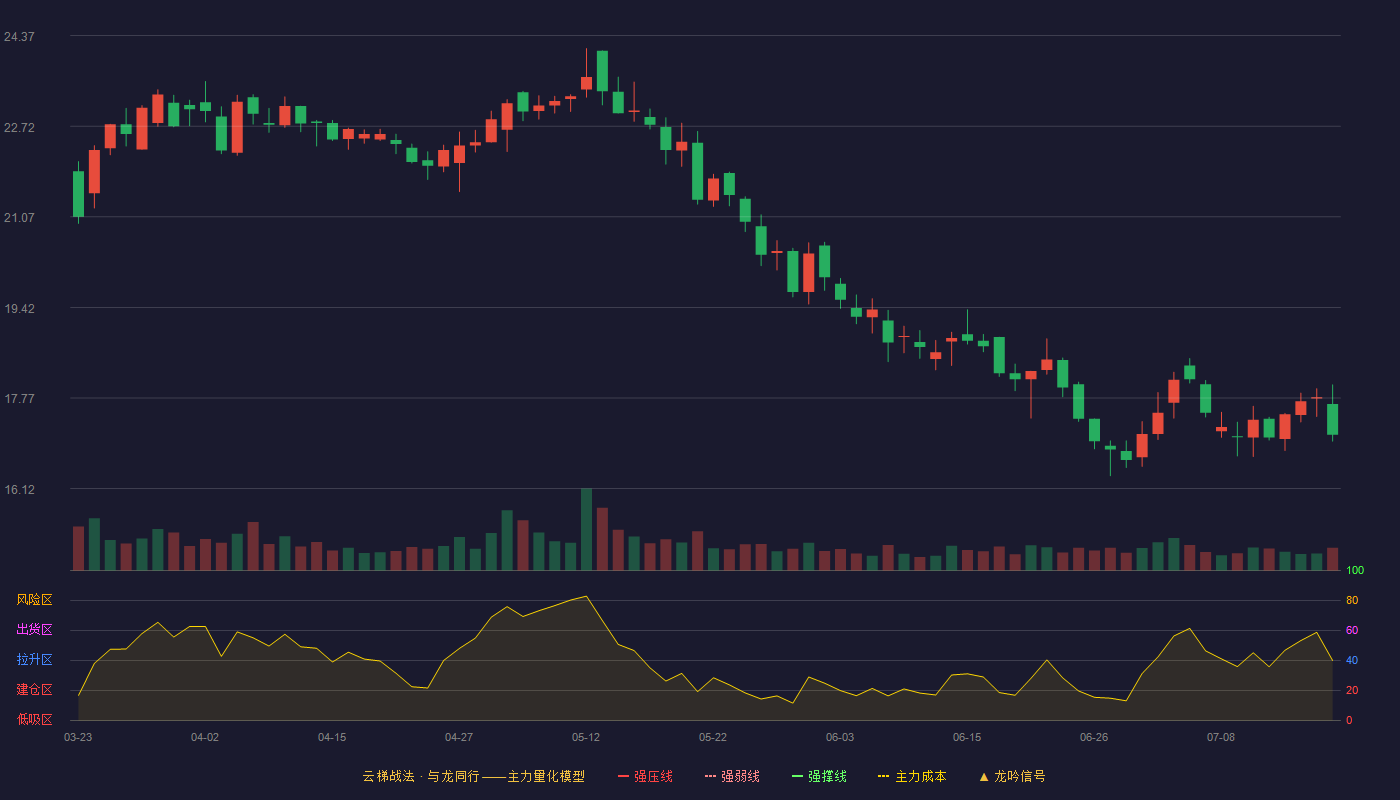The height and width of the screenshot is (800, 1400).
Task: Toggle the 强撑线 legend series
Action: coord(819,776)
